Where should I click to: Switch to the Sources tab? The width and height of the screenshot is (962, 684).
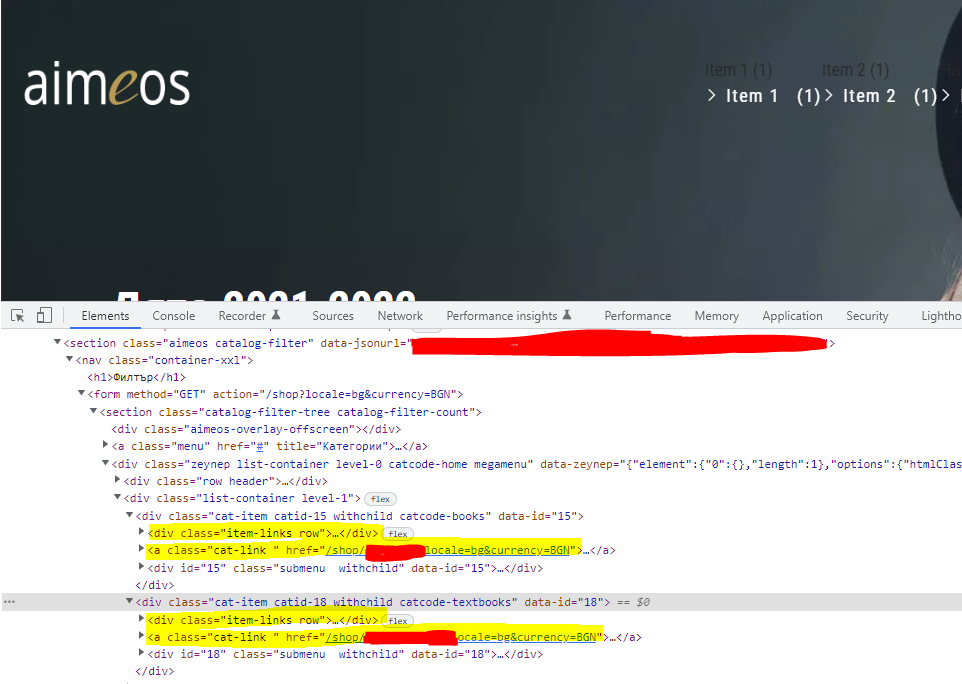pyautogui.click(x=333, y=316)
